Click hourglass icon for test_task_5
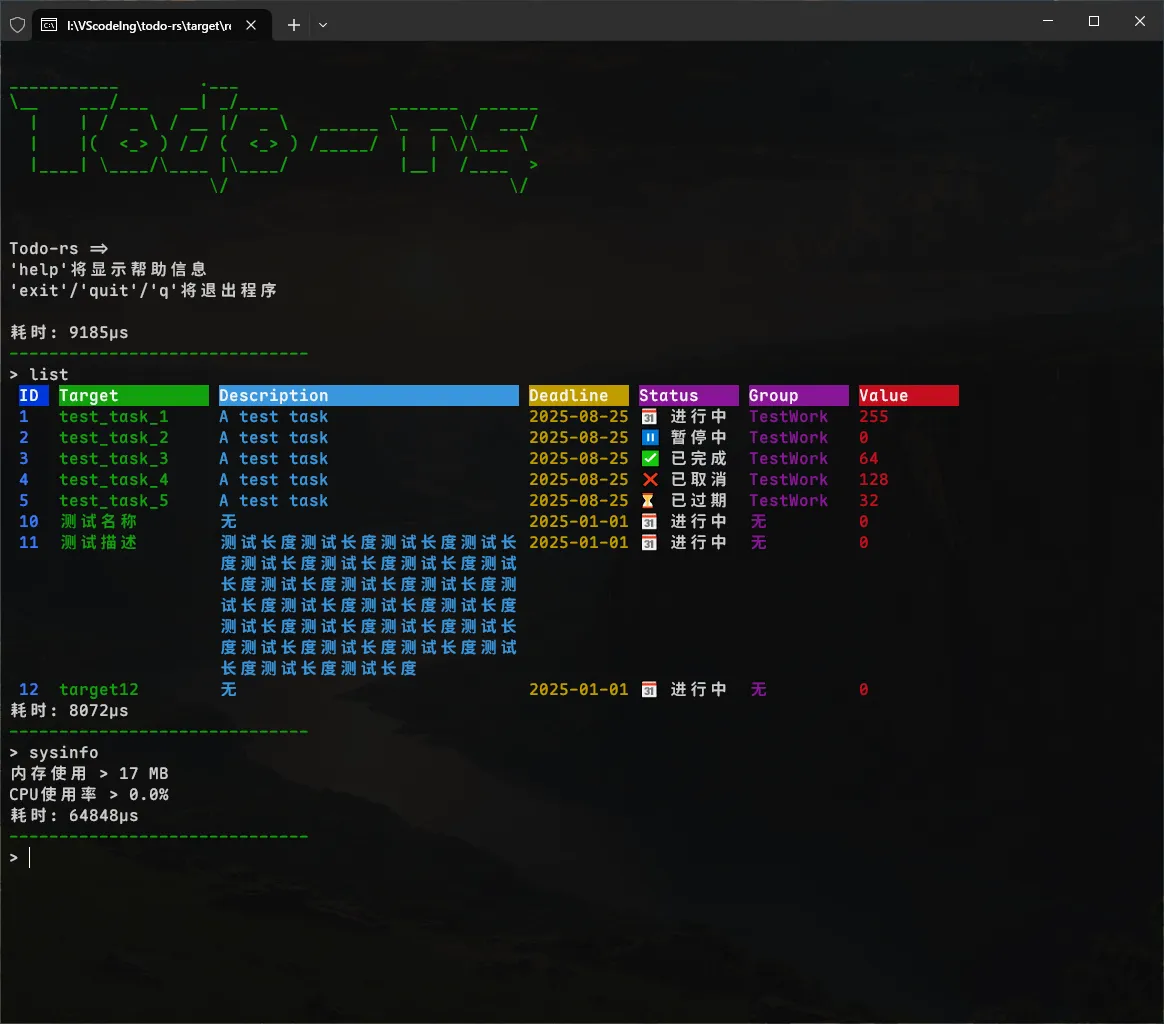The image size is (1164, 1024). pyautogui.click(x=648, y=500)
